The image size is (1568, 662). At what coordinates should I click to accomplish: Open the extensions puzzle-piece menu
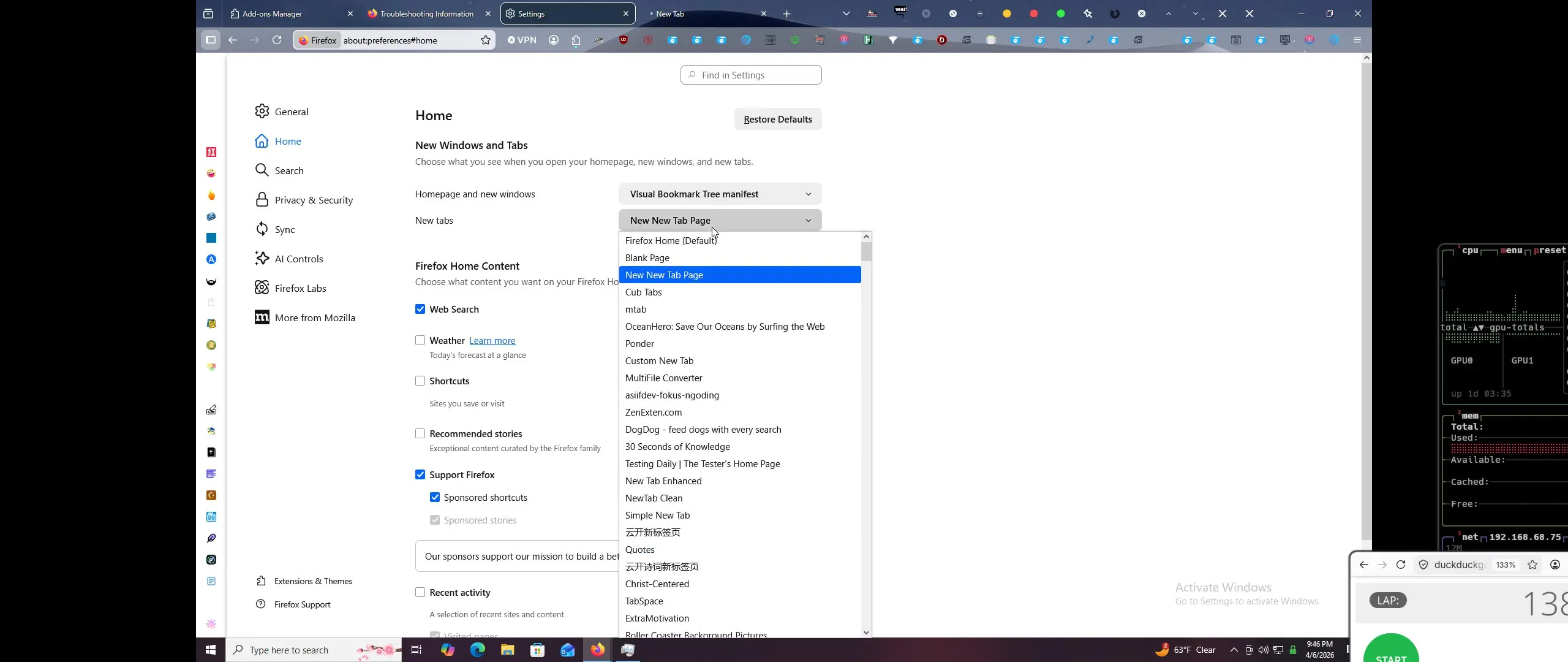576,40
